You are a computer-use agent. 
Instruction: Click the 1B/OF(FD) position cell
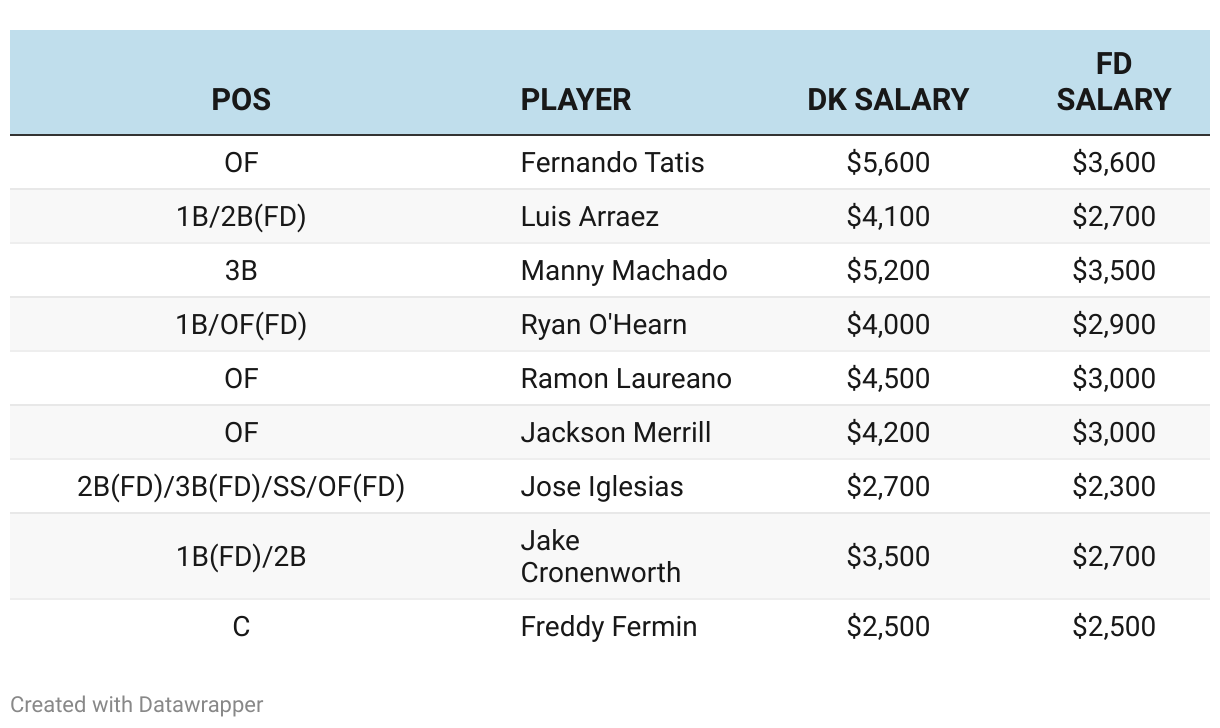(x=241, y=324)
